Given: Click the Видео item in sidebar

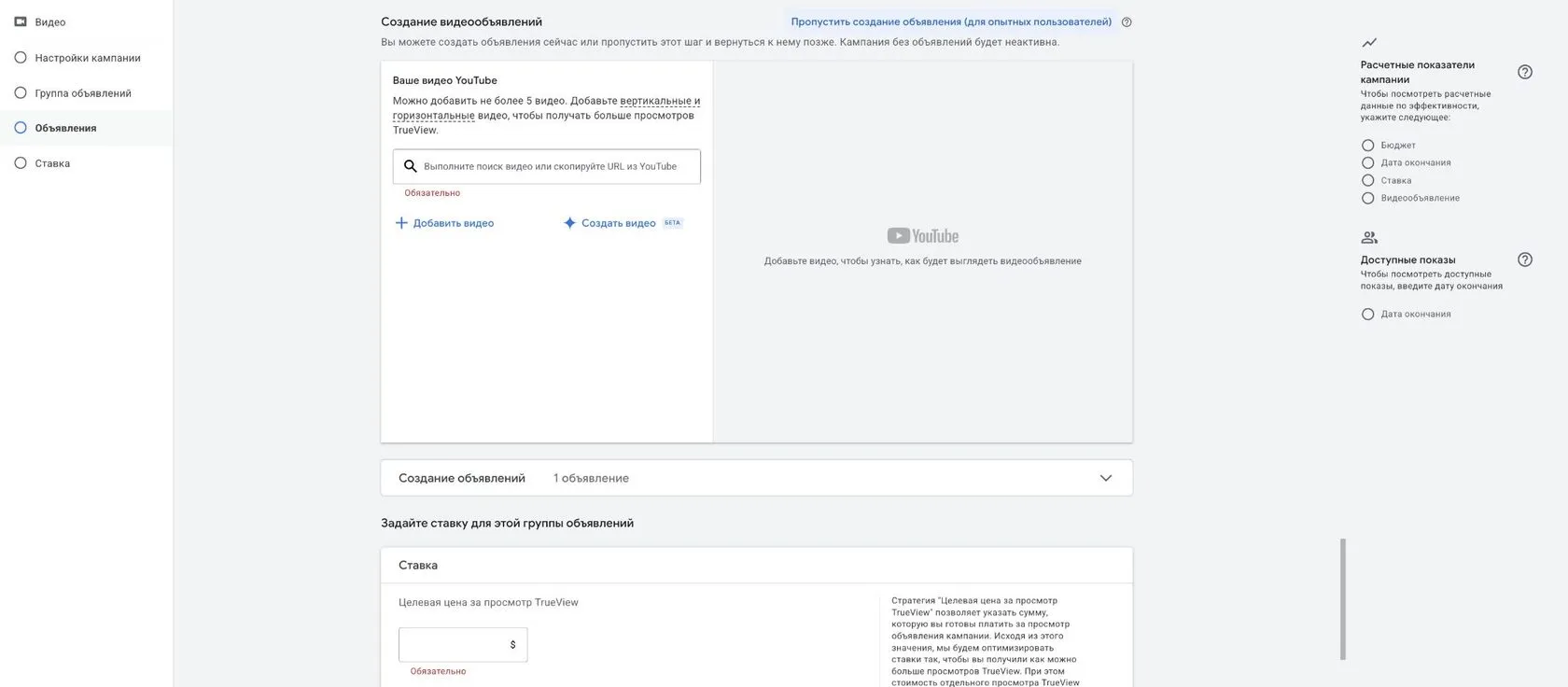Looking at the screenshot, I should 40,21.
